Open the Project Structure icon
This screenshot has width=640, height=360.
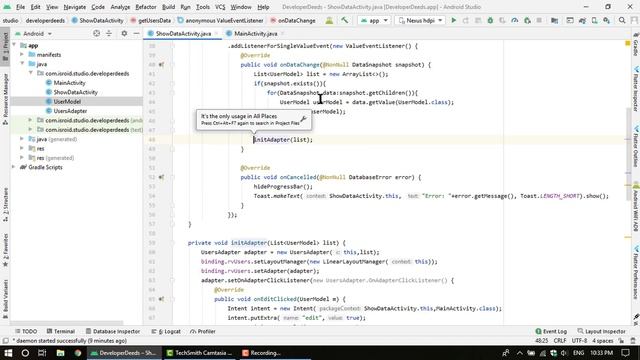coord(554,20)
